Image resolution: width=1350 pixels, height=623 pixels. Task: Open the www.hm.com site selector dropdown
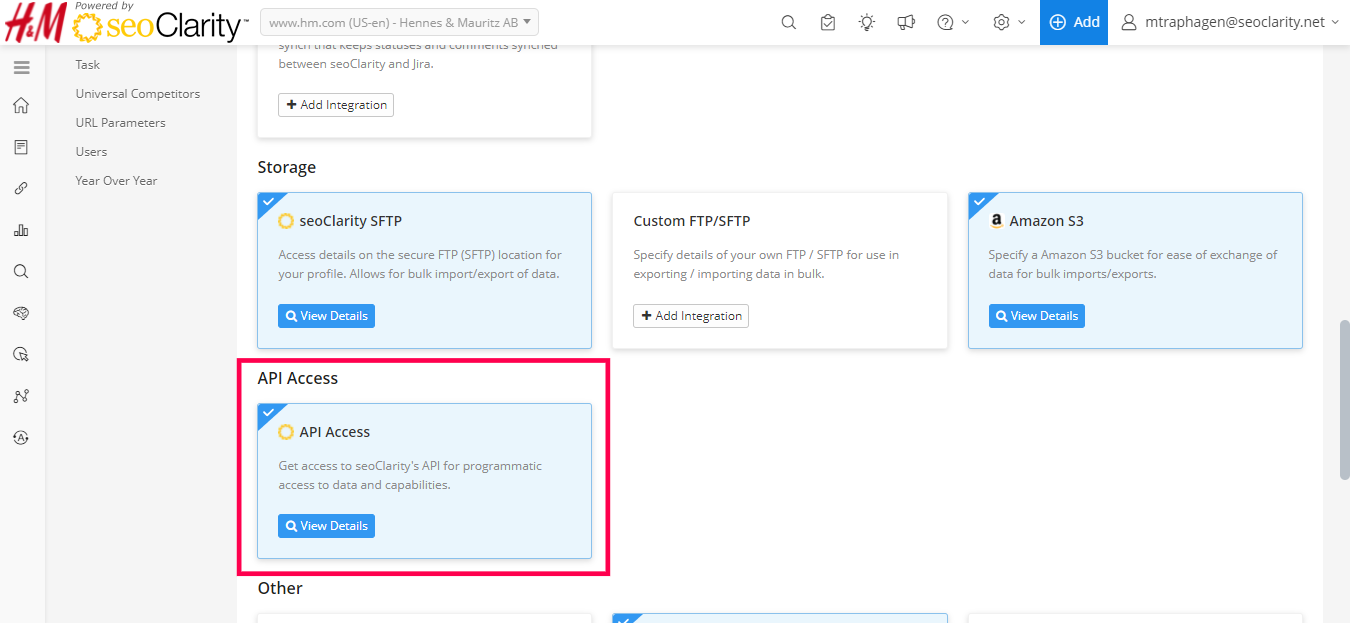click(399, 22)
